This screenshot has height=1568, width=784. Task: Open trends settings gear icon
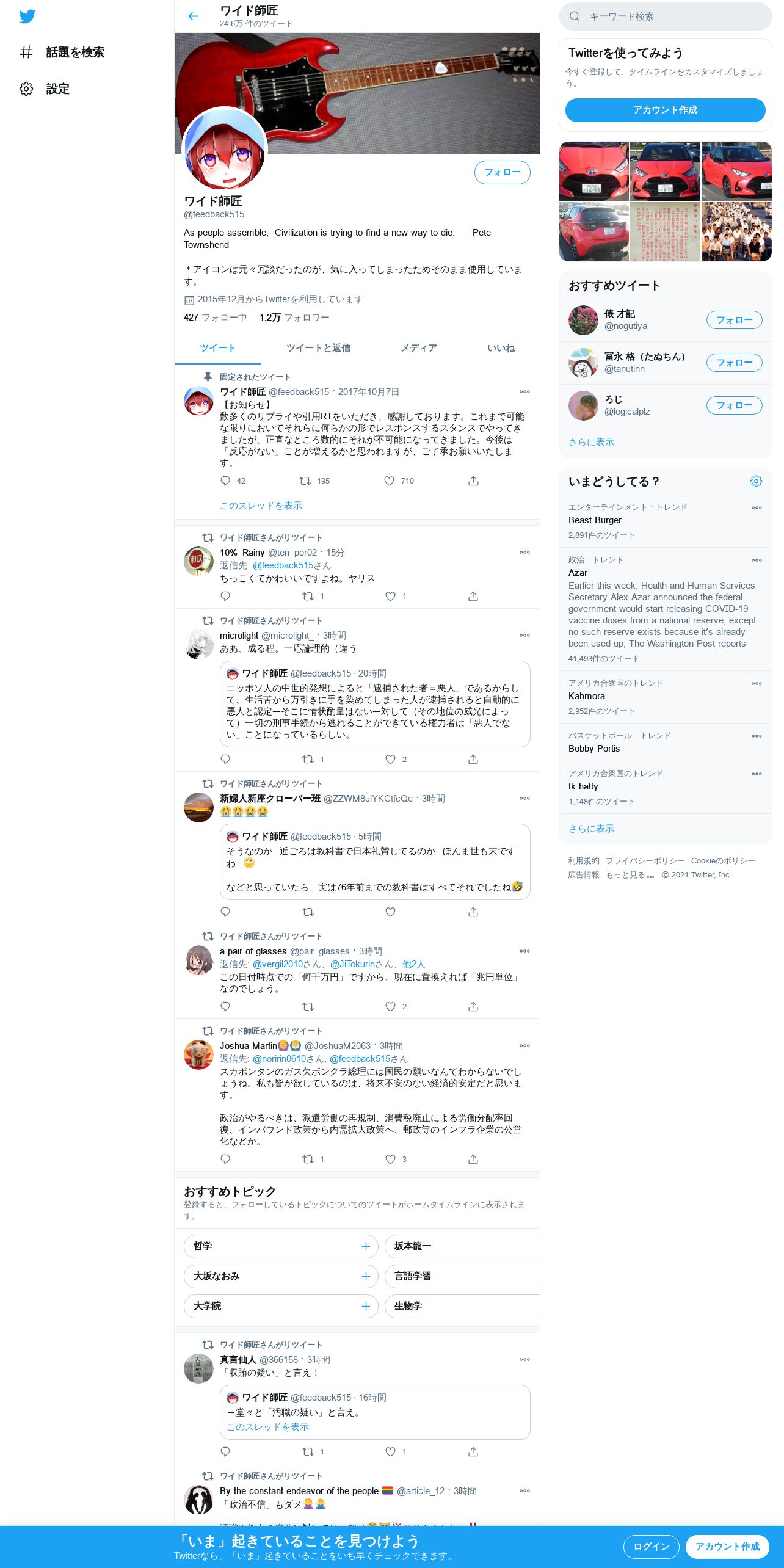coord(756,481)
